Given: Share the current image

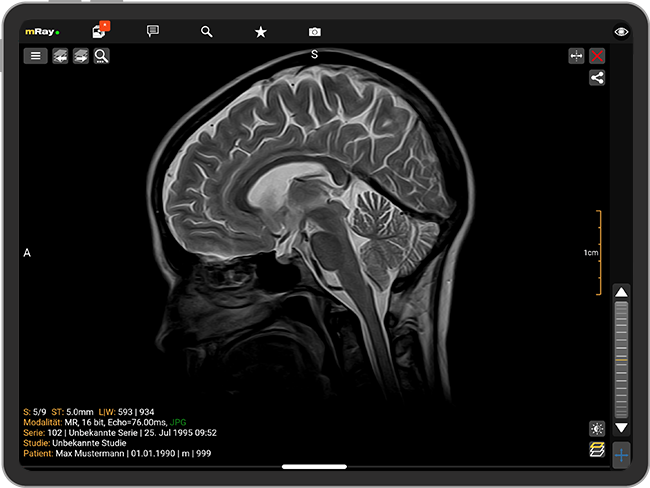Looking at the screenshot, I should (x=597, y=78).
